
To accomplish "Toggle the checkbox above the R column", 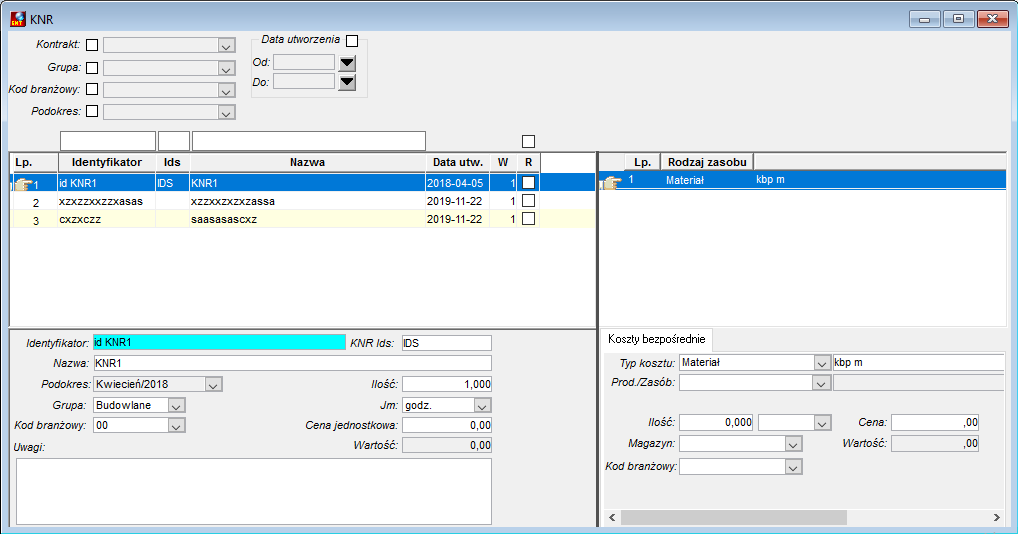I will click(x=528, y=141).
